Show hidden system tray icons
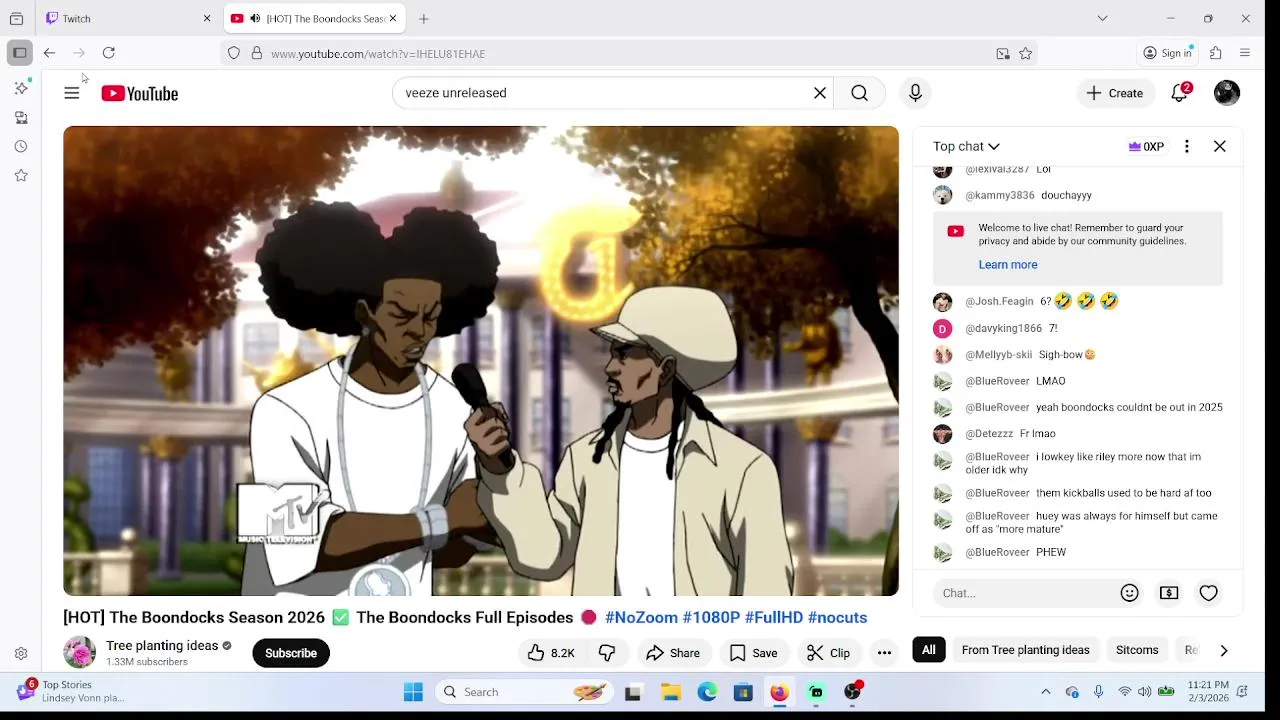 [1046, 692]
